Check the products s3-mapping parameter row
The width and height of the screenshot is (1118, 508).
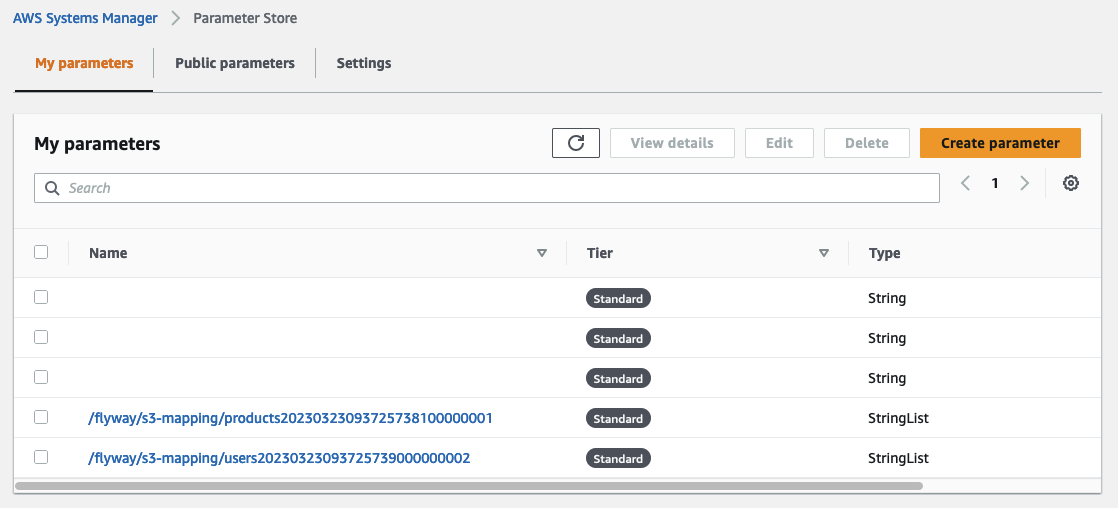pyautogui.click(x=41, y=417)
